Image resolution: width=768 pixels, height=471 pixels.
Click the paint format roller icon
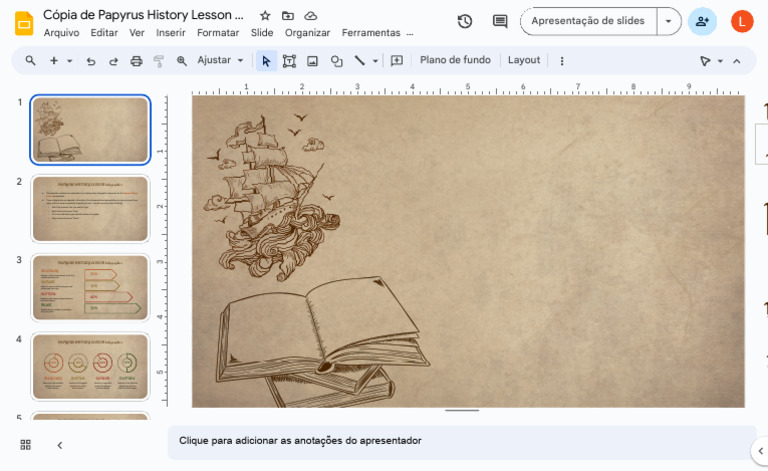point(159,61)
